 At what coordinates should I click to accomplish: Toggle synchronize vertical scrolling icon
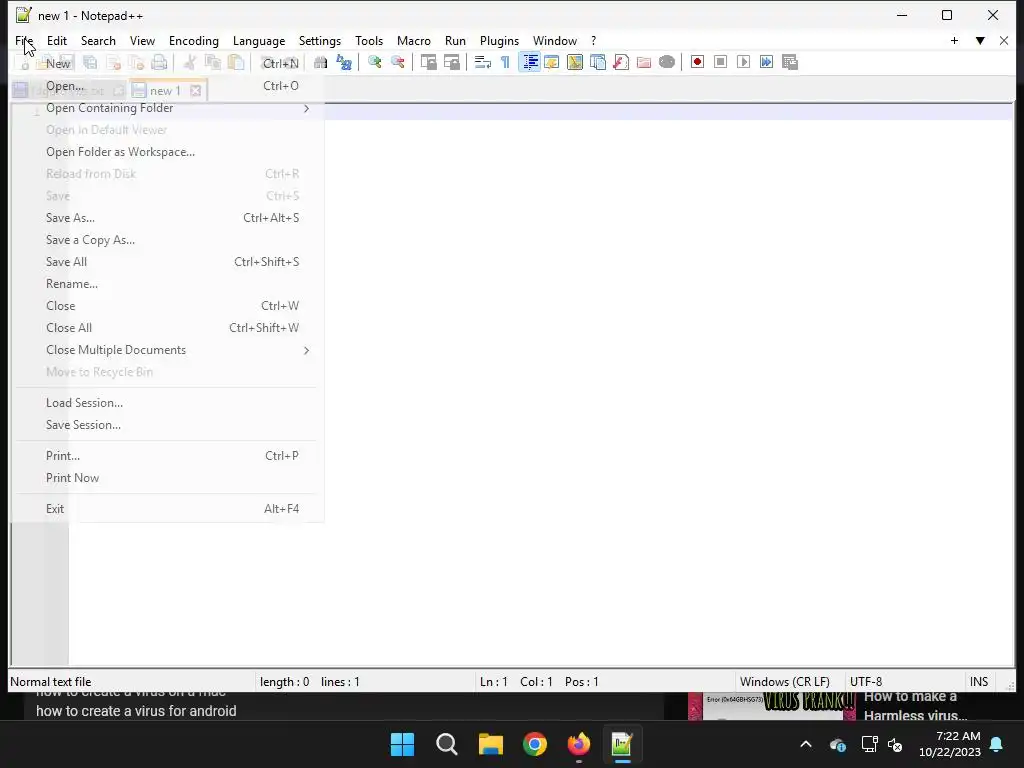tap(428, 62)
